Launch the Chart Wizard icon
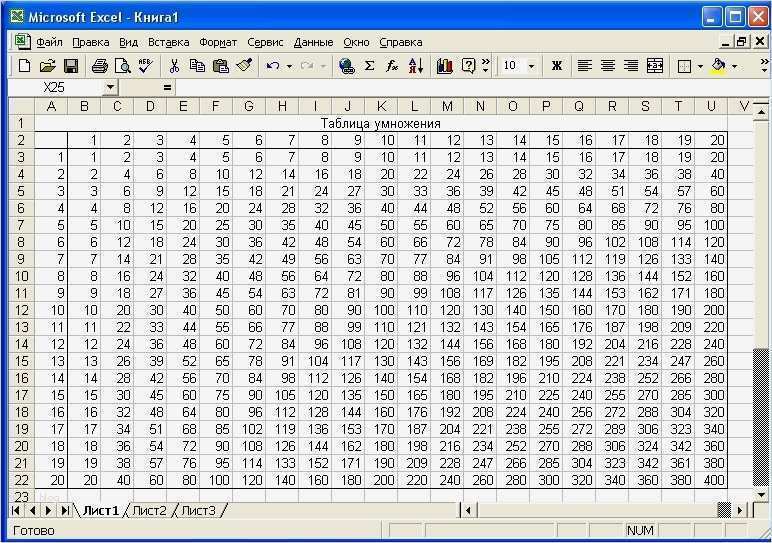The width and height of the screenshot is (772, 543). click(x=445, y=65)
